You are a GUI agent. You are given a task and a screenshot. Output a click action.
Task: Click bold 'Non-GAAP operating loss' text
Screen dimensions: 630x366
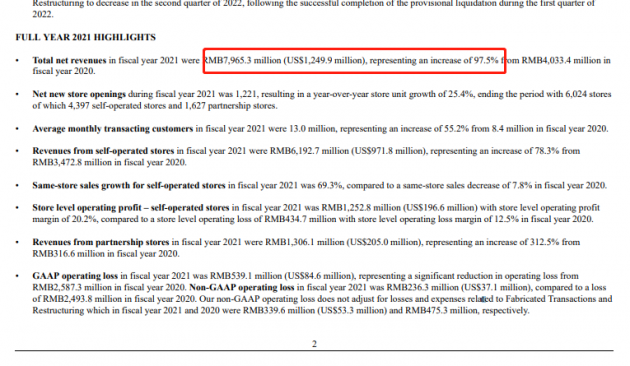click(241, 288)
